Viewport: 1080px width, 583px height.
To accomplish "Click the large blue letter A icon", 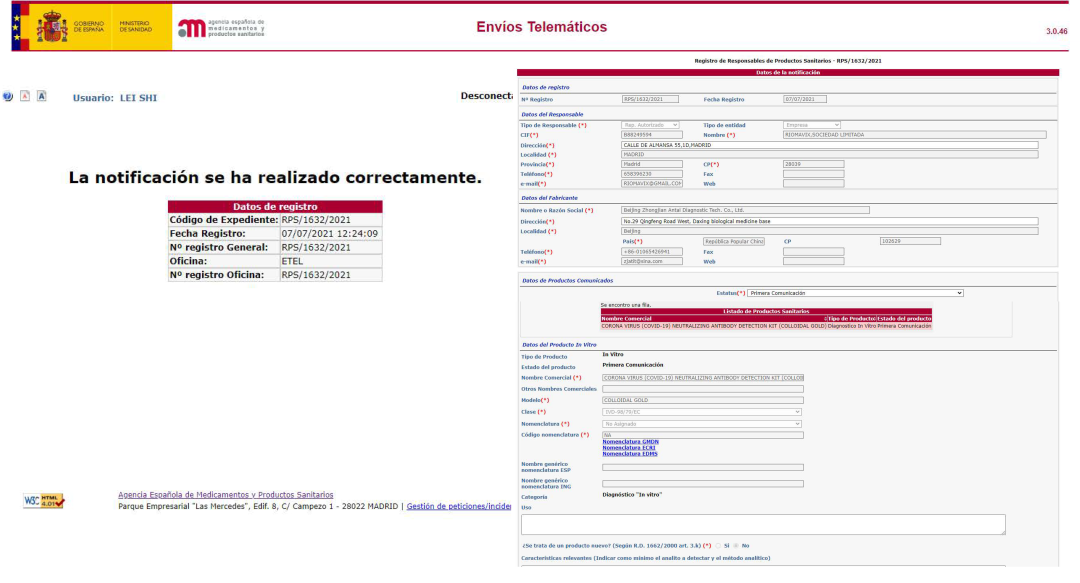I will [41, 96].
